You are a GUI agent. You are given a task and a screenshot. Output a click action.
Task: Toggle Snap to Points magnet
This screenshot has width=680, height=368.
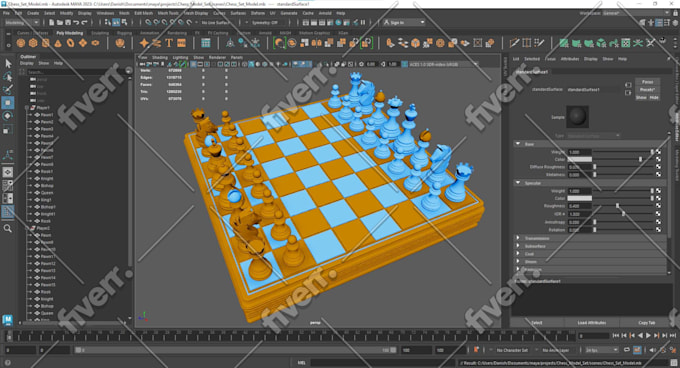pos(165,22)
